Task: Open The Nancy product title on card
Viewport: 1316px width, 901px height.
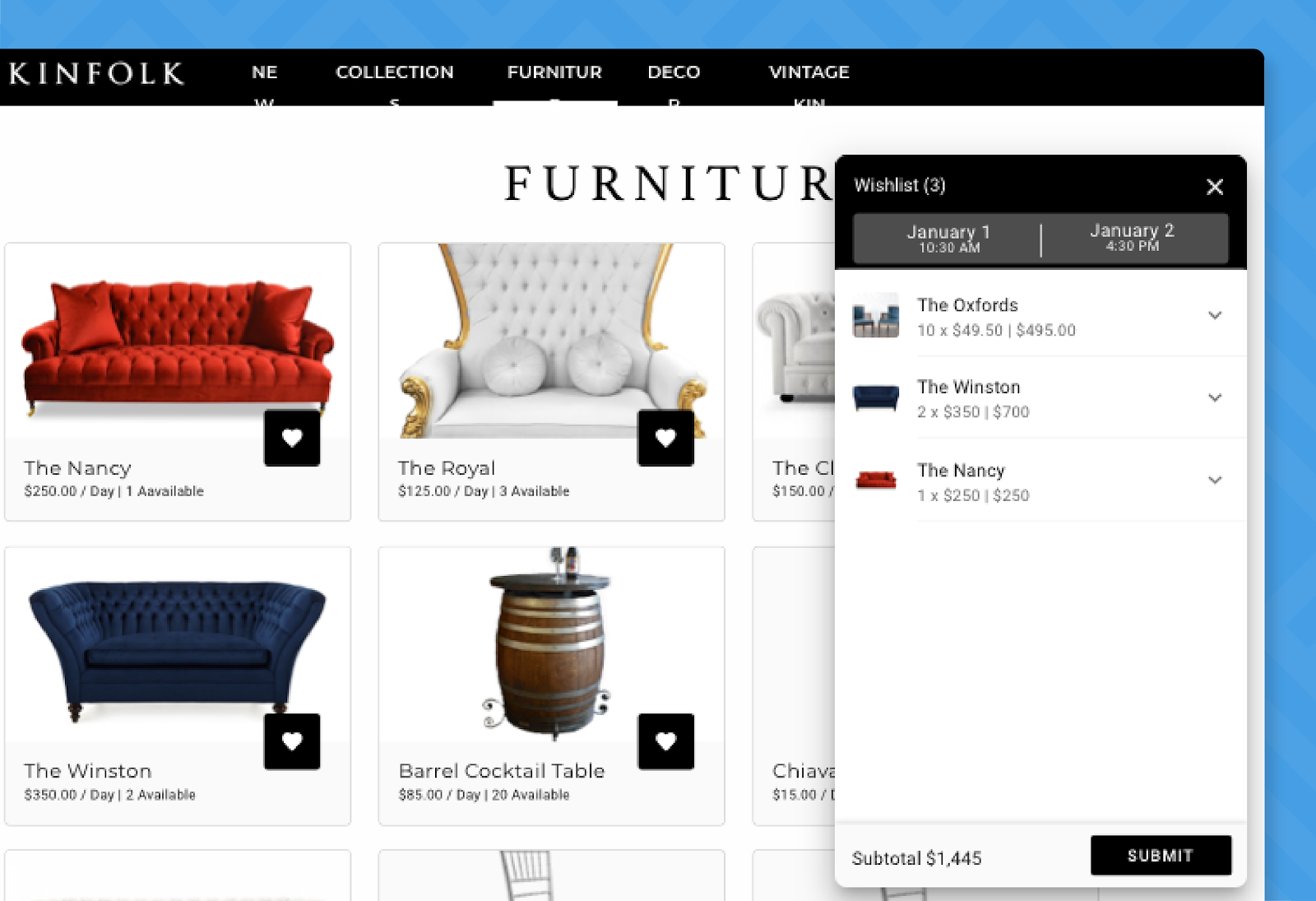Action: click(77, 468)
